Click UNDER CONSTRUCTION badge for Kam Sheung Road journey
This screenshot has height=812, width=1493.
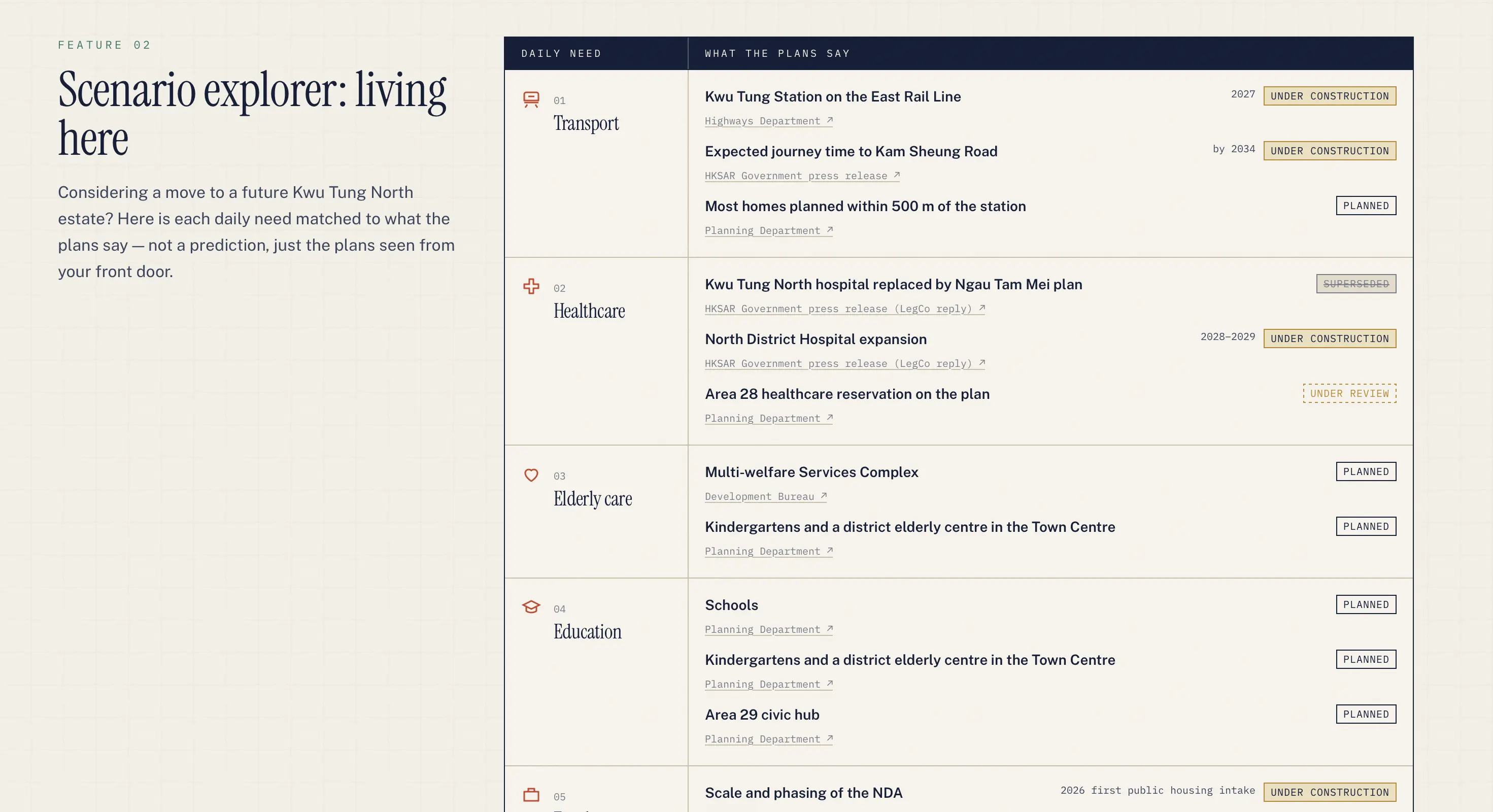pos(1330,151)
